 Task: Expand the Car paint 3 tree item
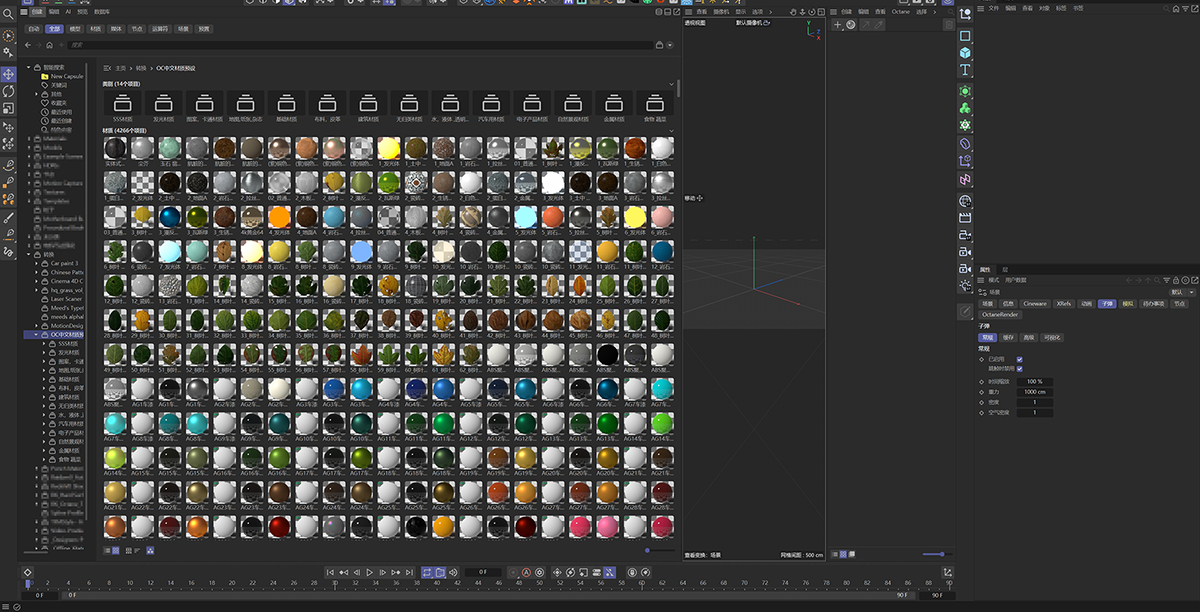click(37, 263)
